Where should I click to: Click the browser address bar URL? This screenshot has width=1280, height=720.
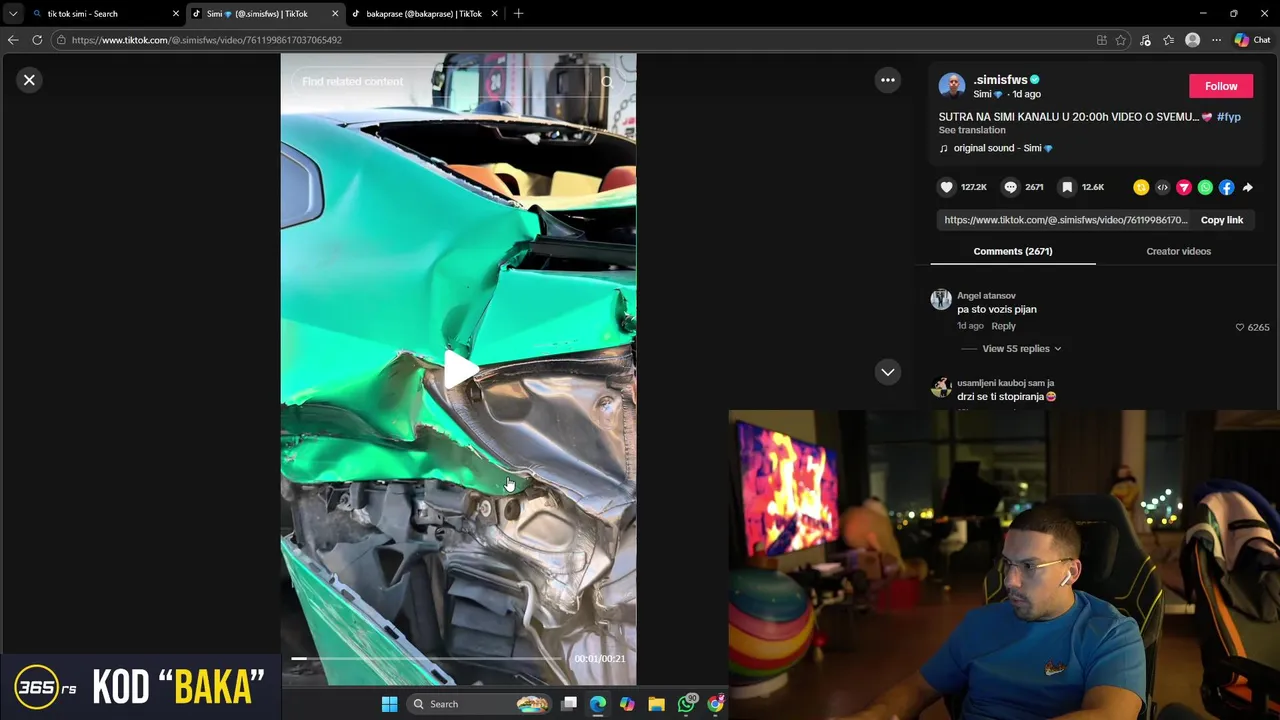[207, 40]
